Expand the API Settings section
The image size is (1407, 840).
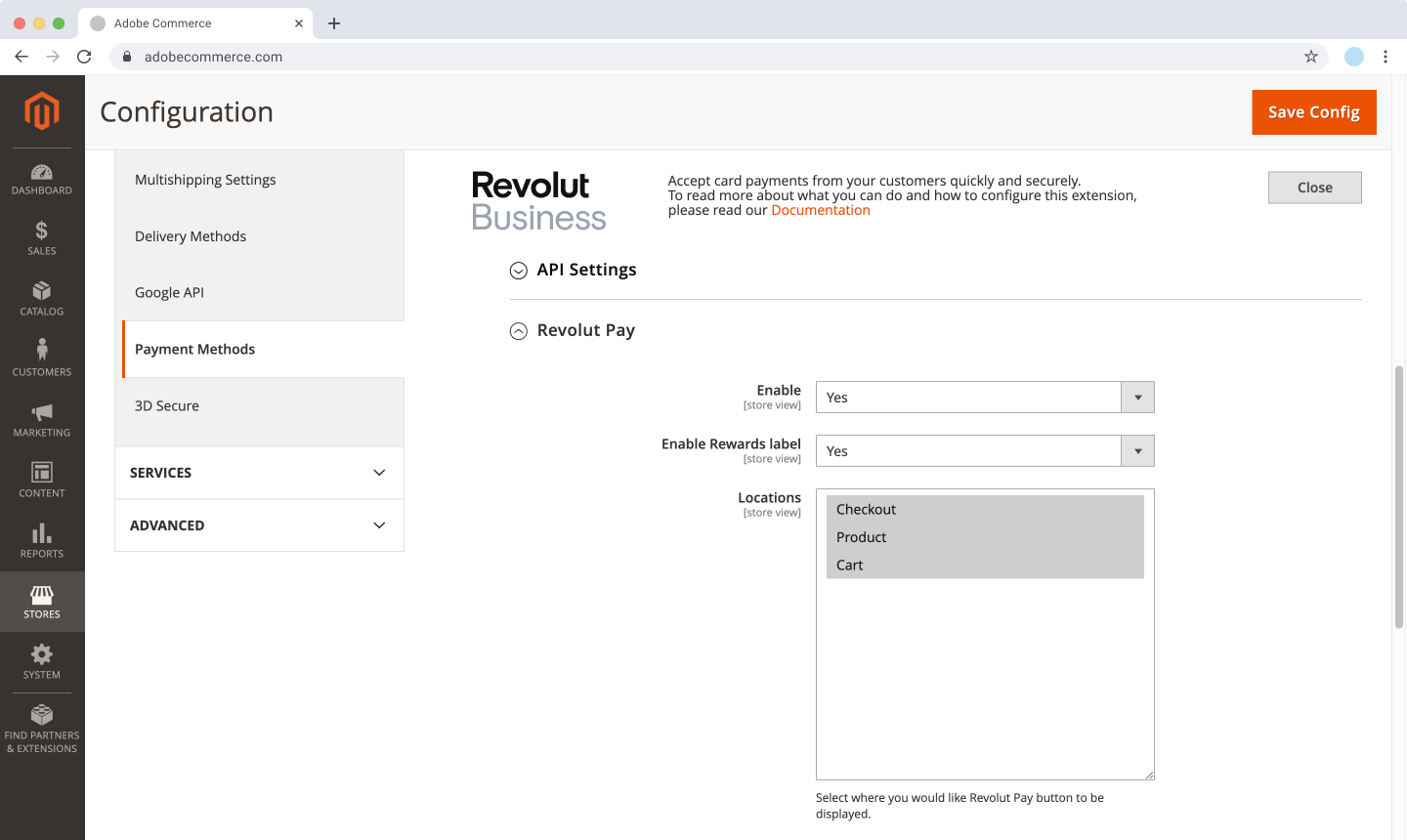(574, 270)
